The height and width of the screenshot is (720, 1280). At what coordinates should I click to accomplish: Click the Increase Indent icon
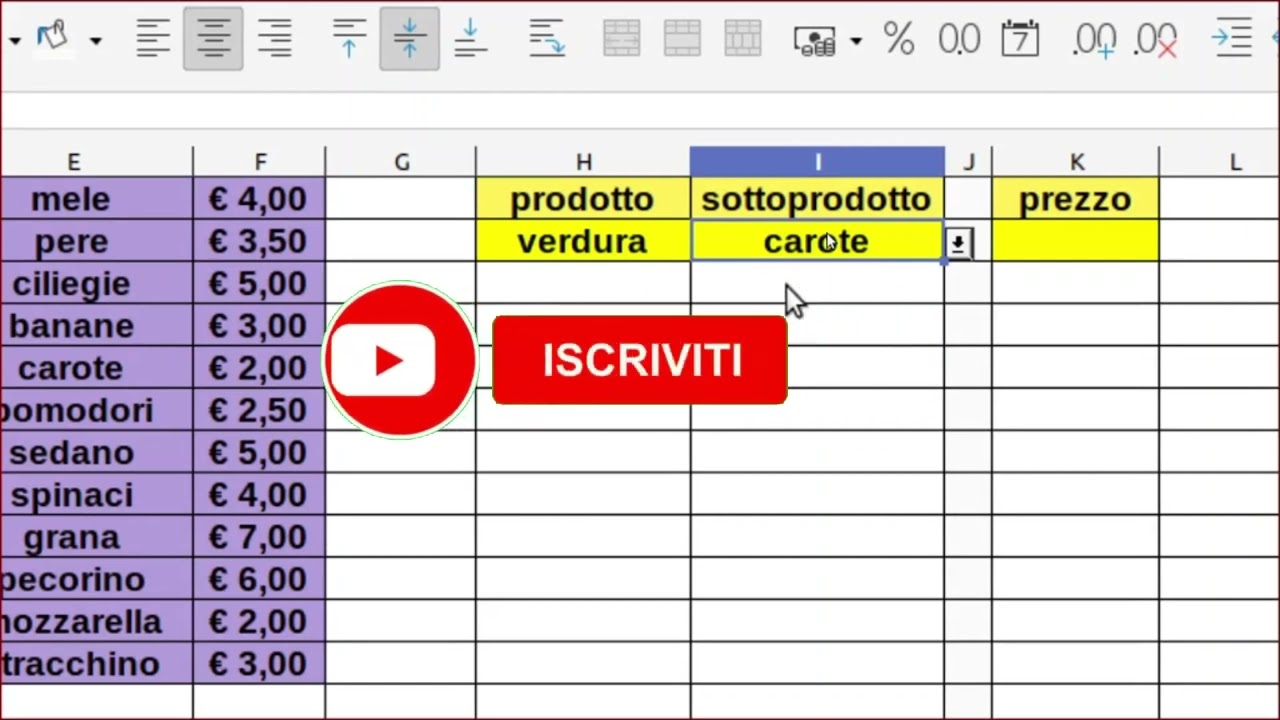click(1231, 39)
